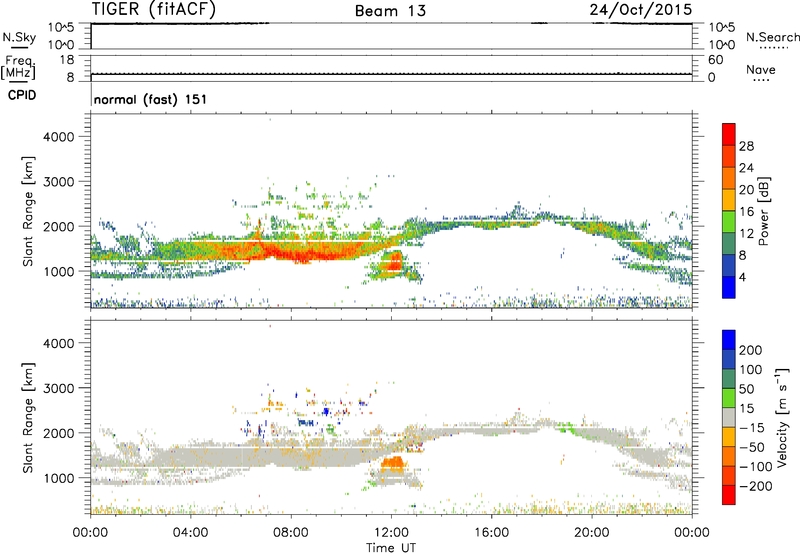800x554 pixels.
Task: Click the 08:00 time axis label
Action: point(291,533)
